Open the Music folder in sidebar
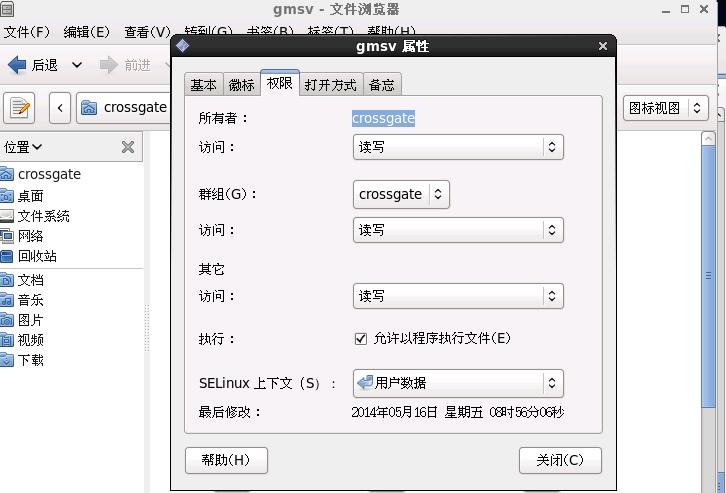 pos(30,300)
